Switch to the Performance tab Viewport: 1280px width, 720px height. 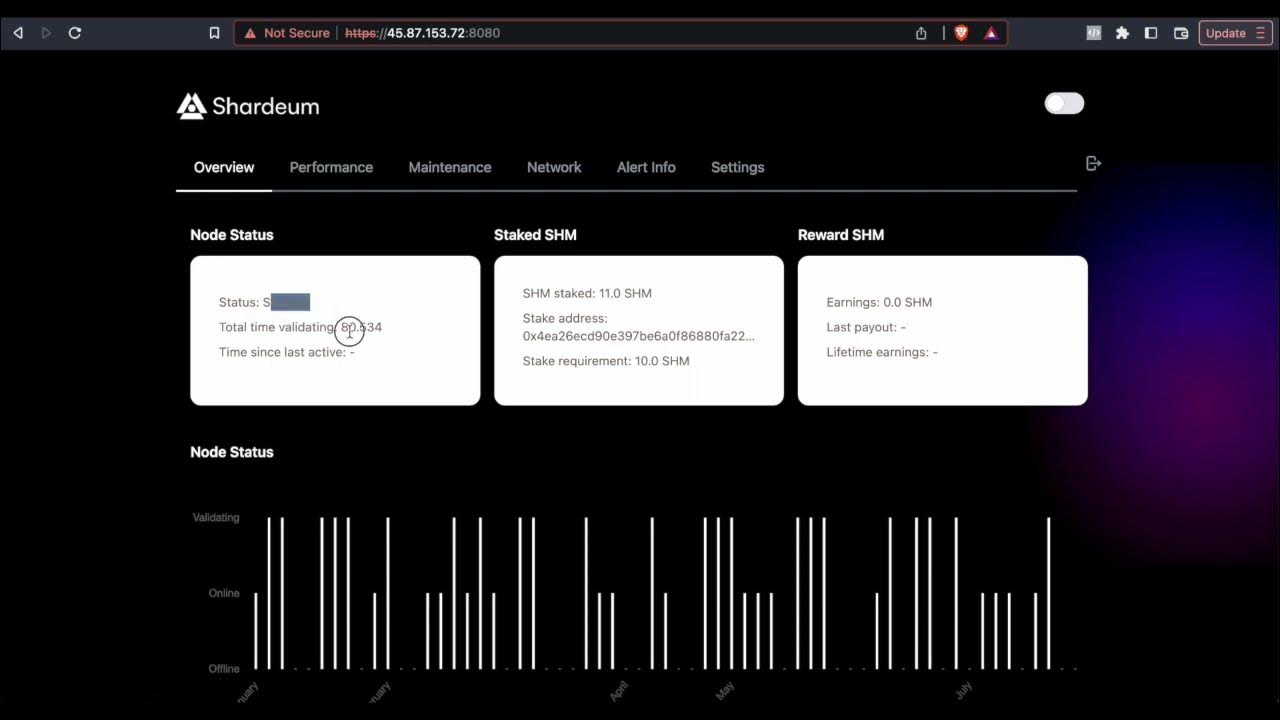331,167
